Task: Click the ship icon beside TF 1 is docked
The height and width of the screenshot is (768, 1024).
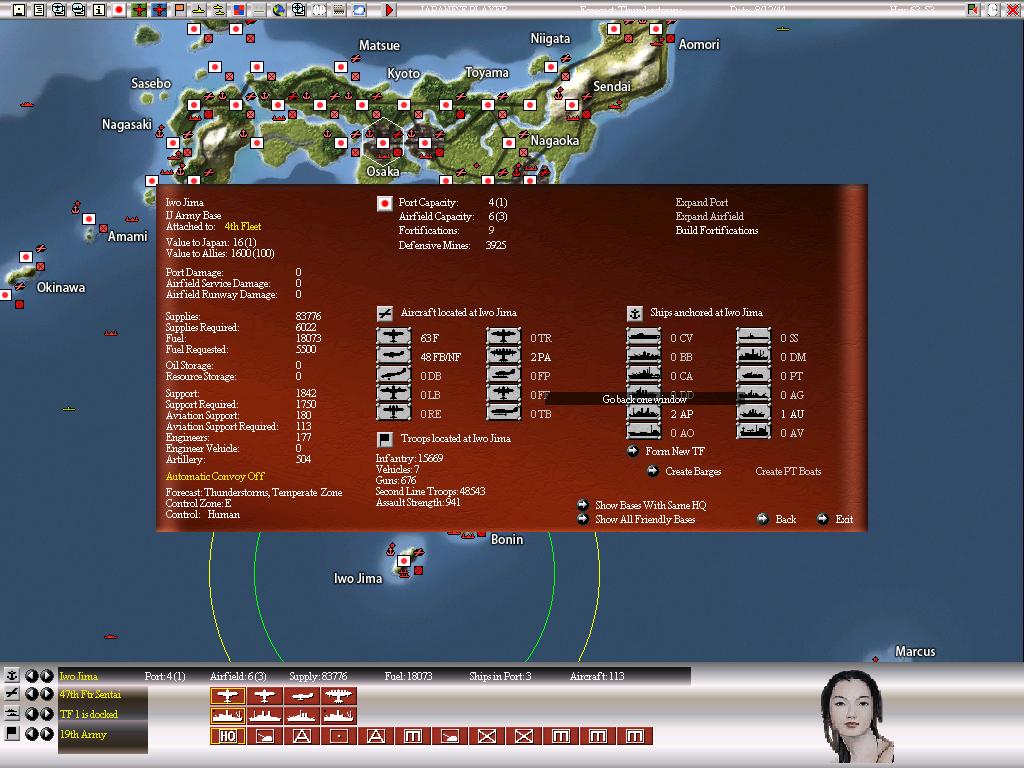Action: pos(12,713)
